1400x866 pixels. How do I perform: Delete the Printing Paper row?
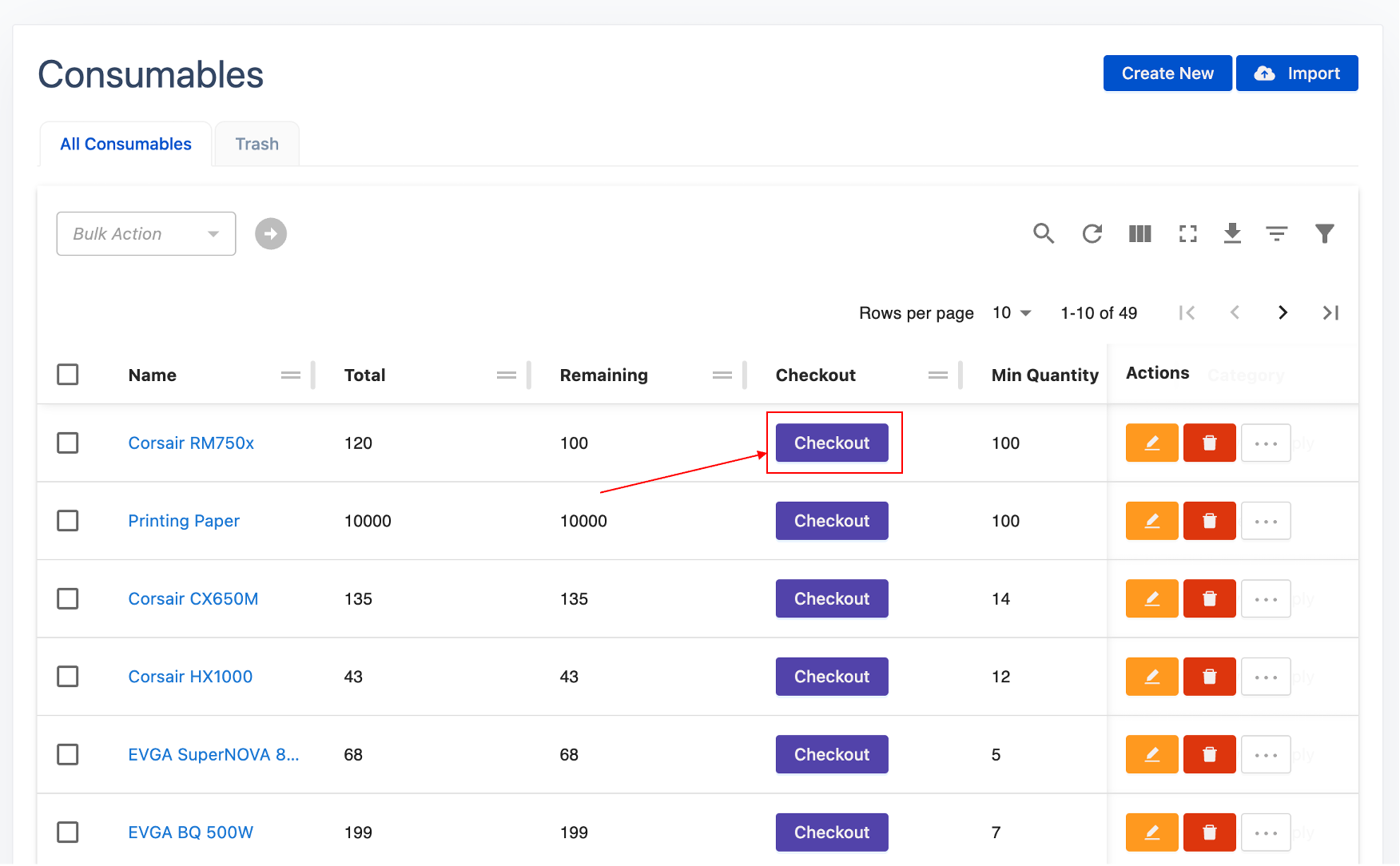1209,521
